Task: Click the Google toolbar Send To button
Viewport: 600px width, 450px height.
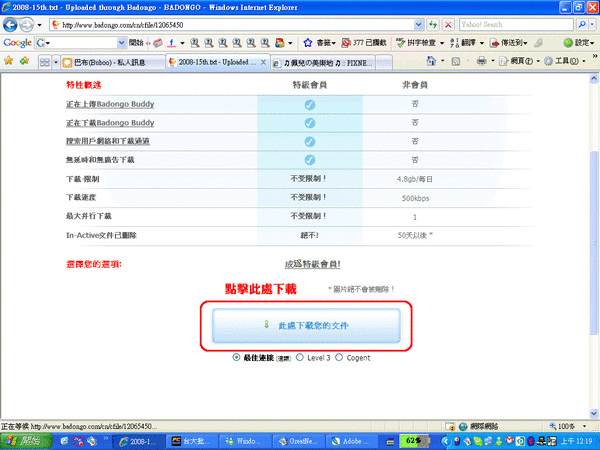Action: pos(509,42)
